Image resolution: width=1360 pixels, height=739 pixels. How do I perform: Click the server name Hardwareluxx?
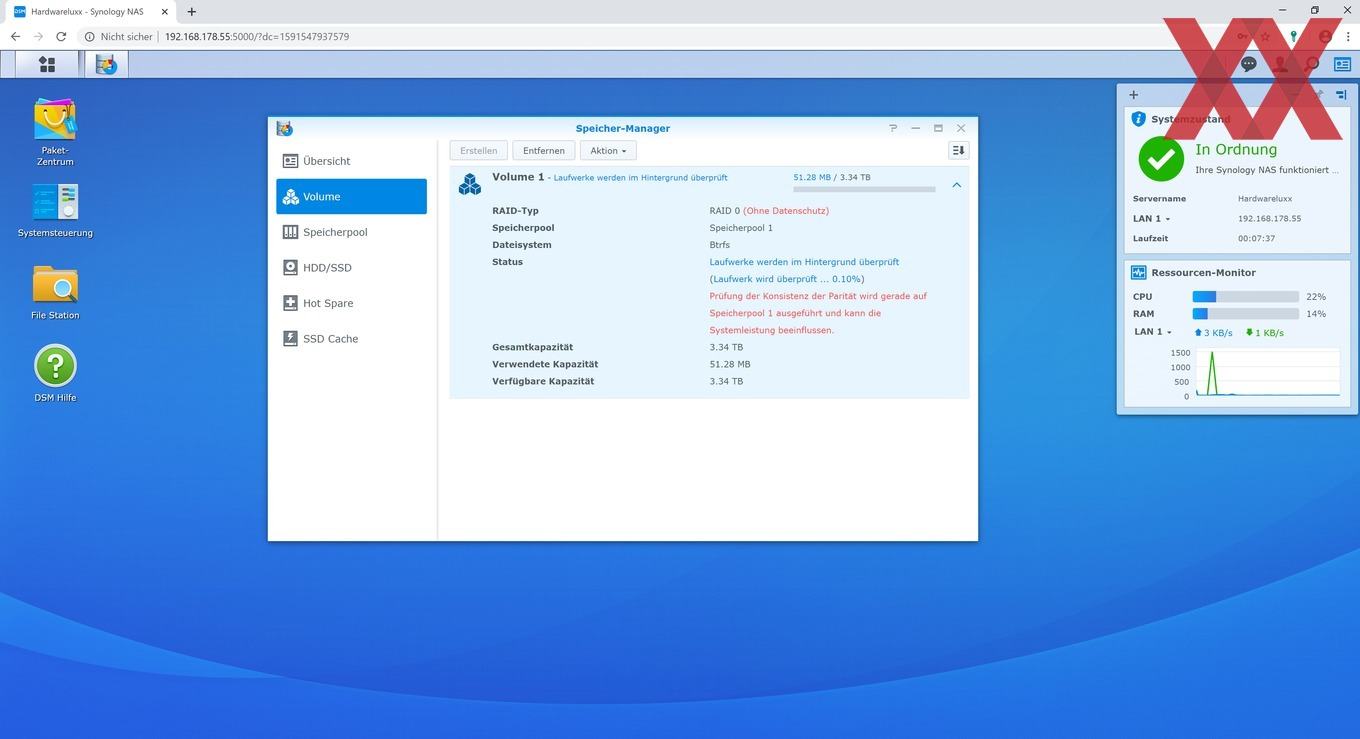tap(1265, 199)
